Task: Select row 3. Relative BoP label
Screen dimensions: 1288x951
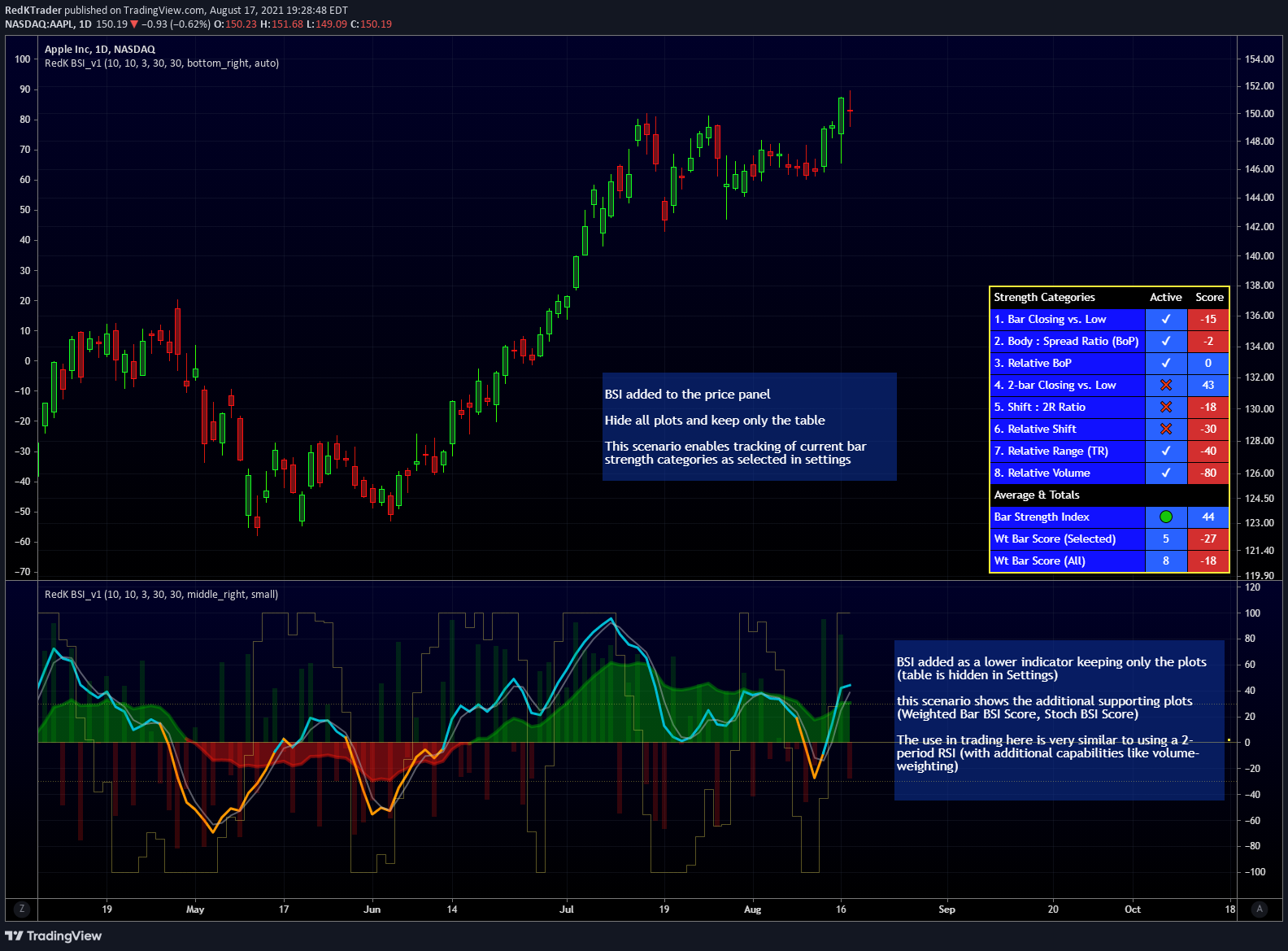Action: pyautogui.click(x=1068, y=363)
